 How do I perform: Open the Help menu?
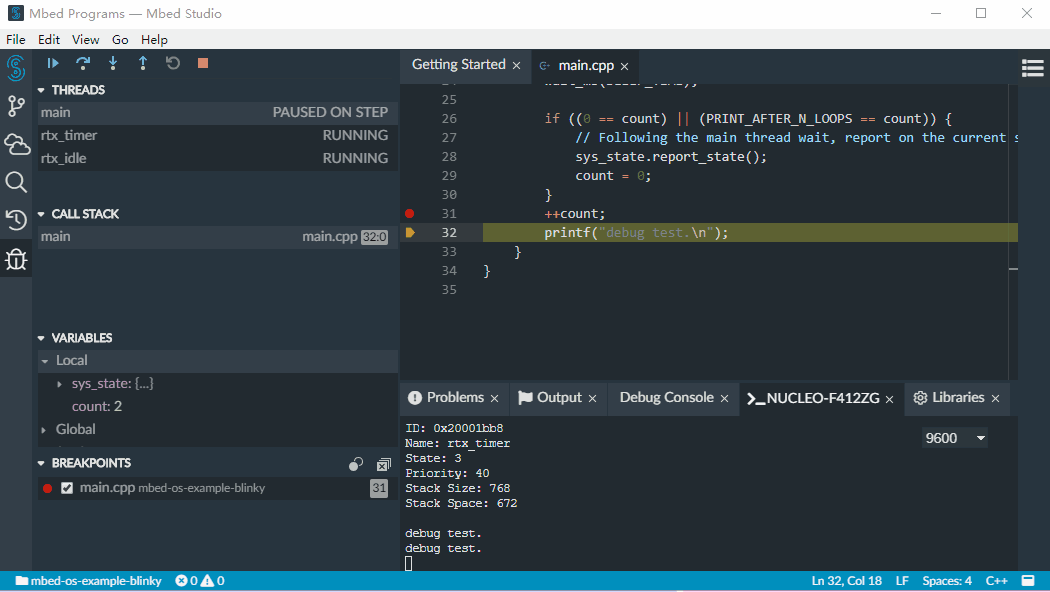[x=154, y=40]
